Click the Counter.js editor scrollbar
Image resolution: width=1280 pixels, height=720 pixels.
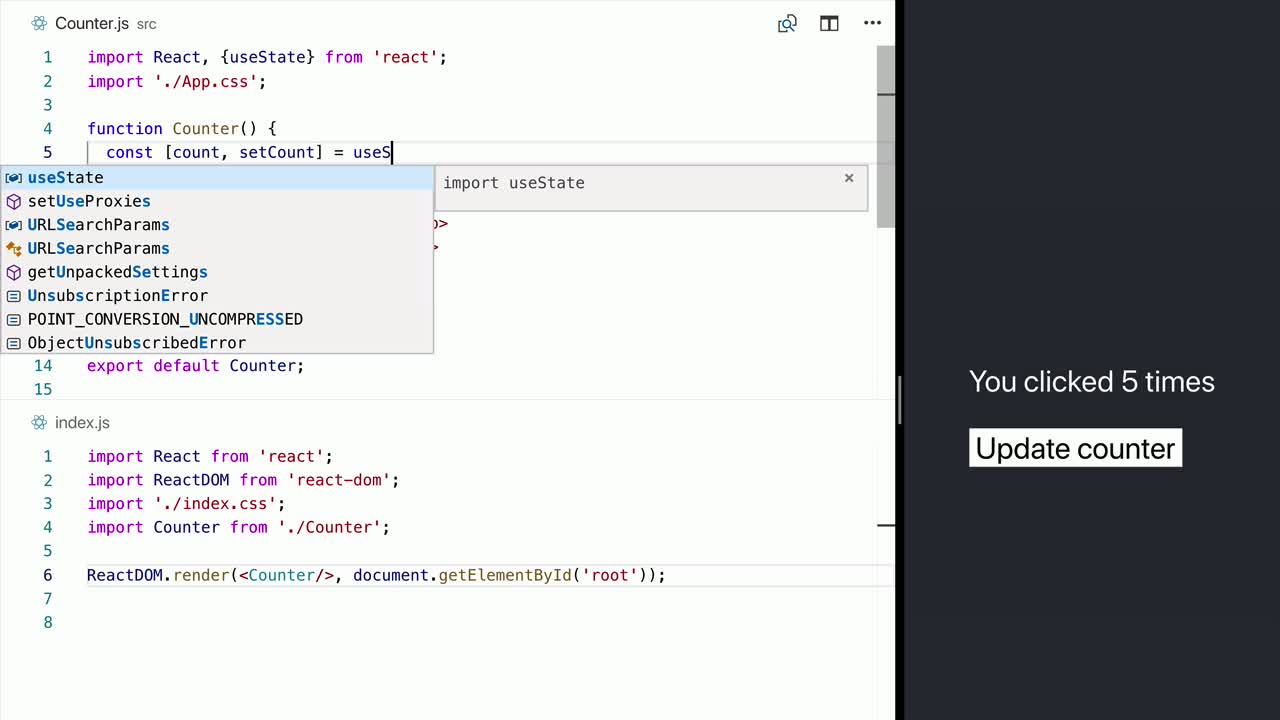pyautogui.click(x=885, y=130)
